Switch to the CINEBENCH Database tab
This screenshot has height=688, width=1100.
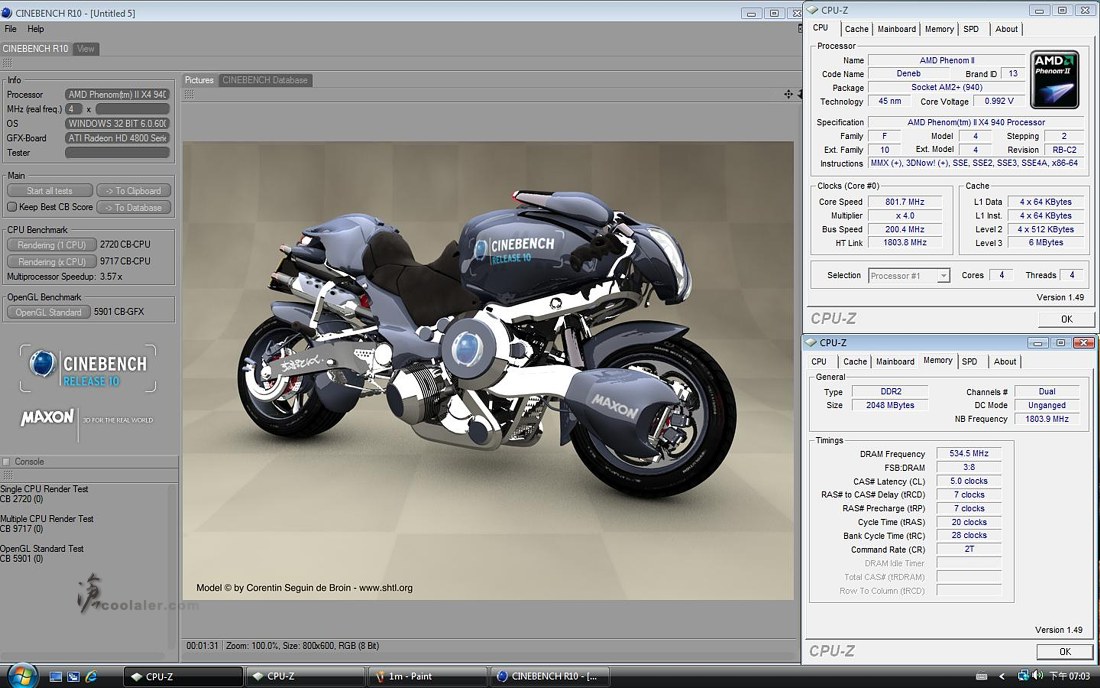point(265,80)
